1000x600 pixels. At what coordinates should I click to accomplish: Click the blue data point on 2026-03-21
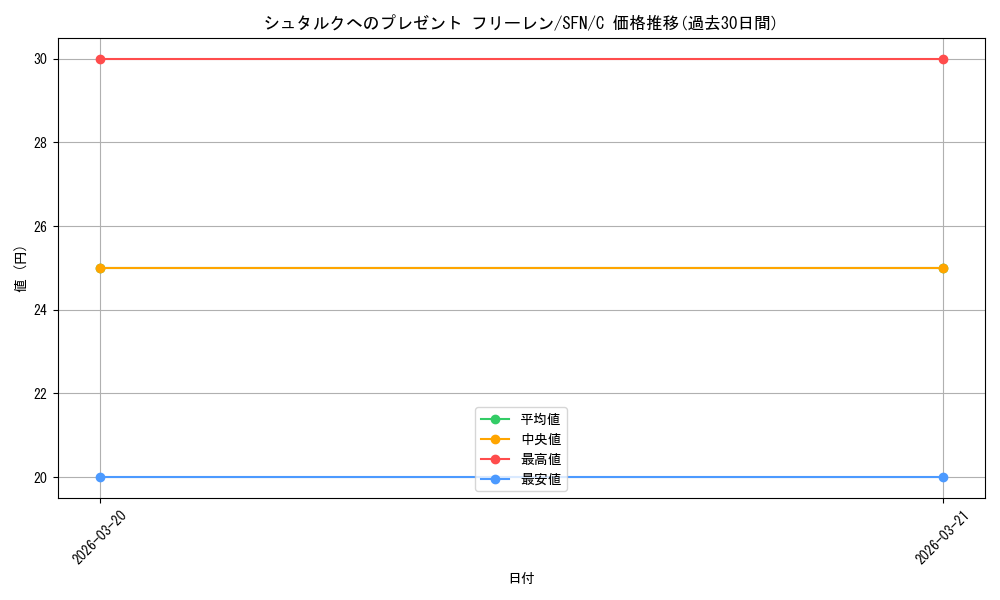coord(943,477)
